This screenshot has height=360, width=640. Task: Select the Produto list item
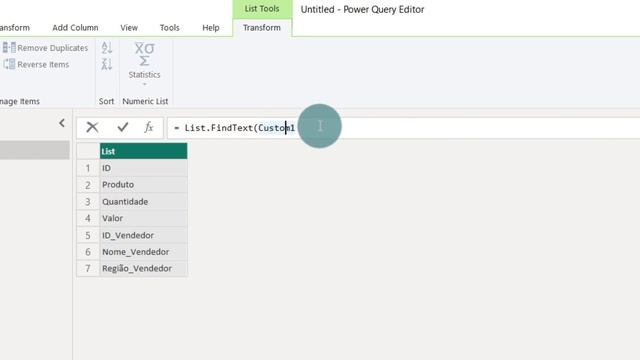pos(144,184)
